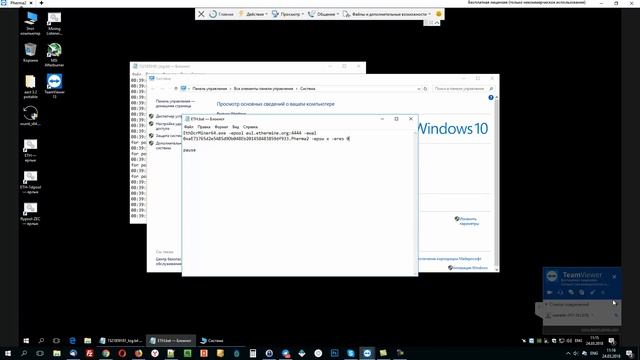
Task: Expand the address bar history dropdown in Система
Action: tap(419, 89)
